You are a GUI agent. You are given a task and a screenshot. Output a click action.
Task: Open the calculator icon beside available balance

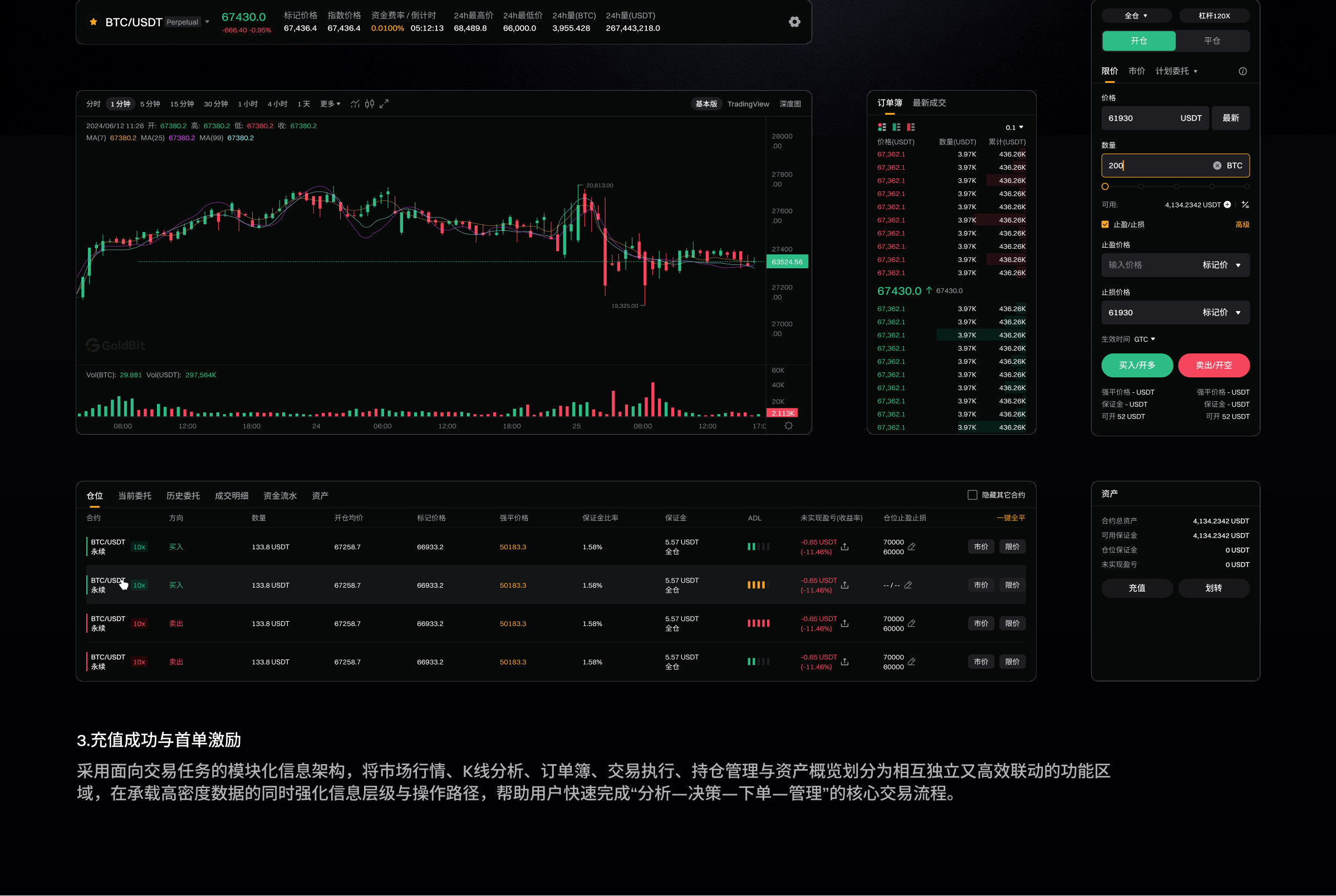1245,205
